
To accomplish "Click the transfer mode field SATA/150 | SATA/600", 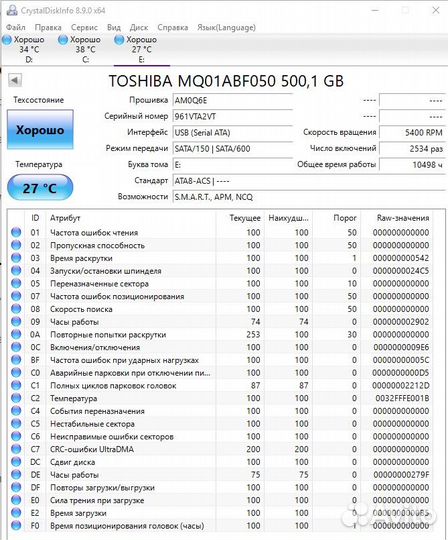I will point(232,149).
